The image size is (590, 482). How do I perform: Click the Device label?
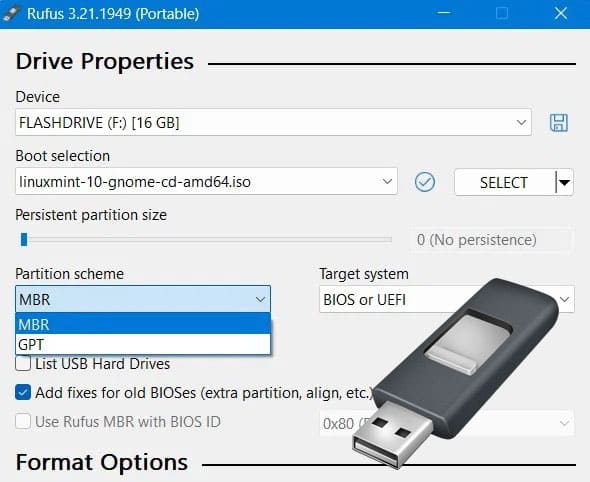(38, 97)
